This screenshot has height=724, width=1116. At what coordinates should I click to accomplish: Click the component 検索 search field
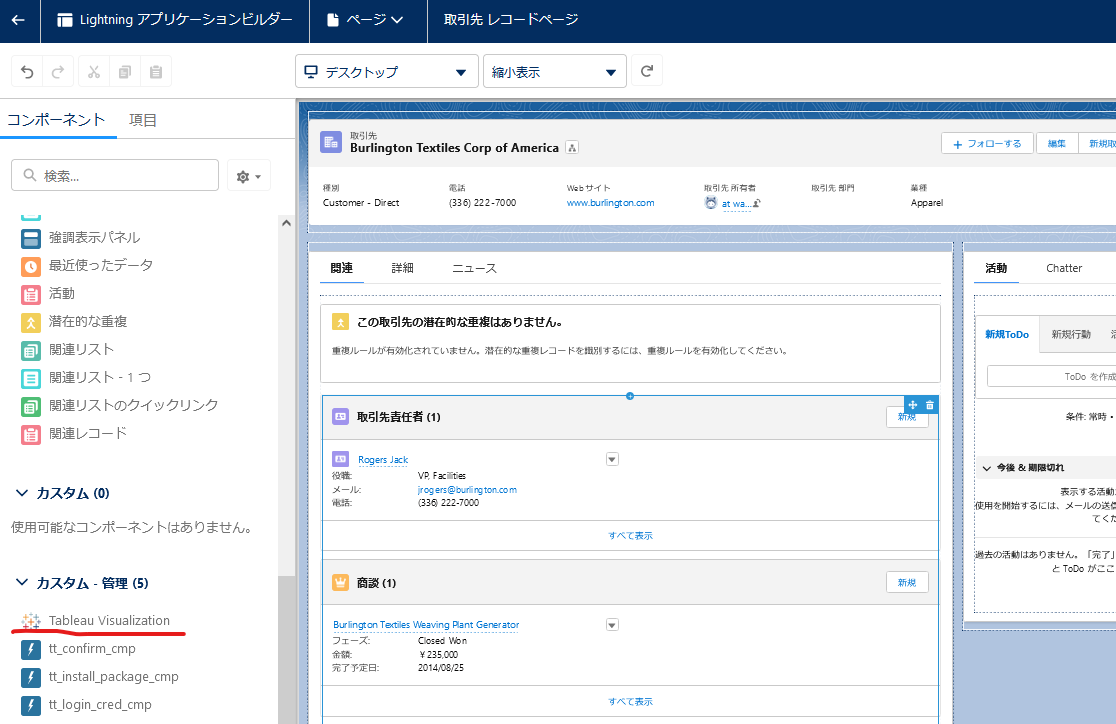tap(115, 175)
